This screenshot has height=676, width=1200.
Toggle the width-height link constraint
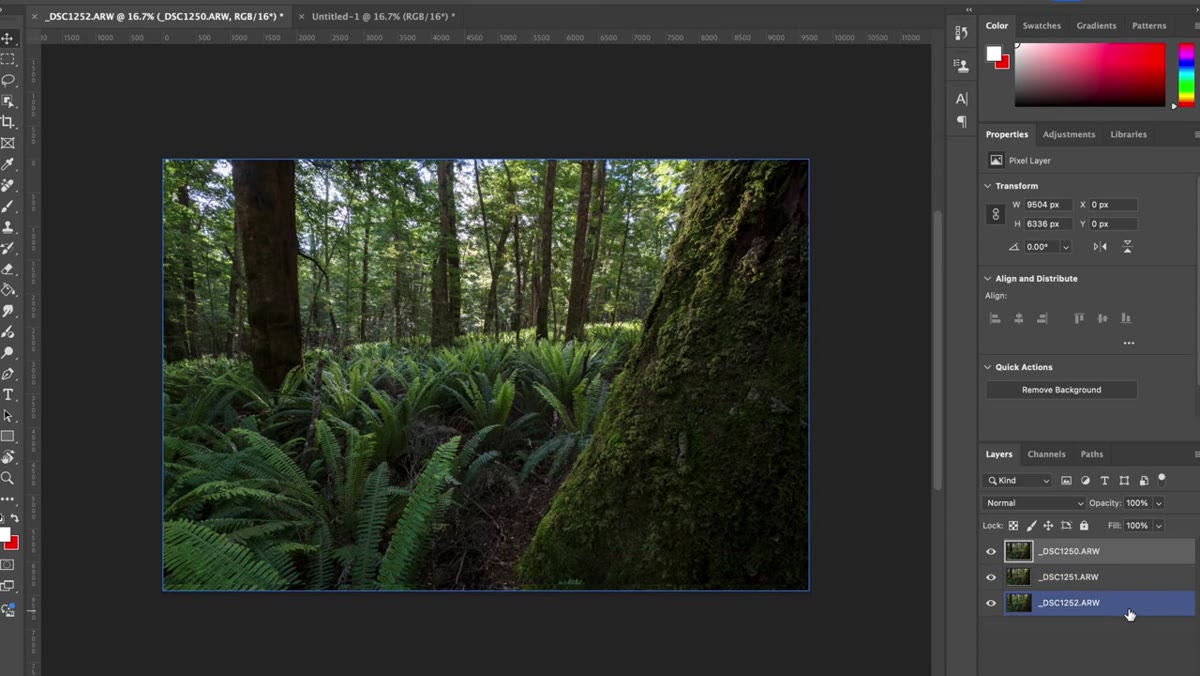(x=996, y=214)
